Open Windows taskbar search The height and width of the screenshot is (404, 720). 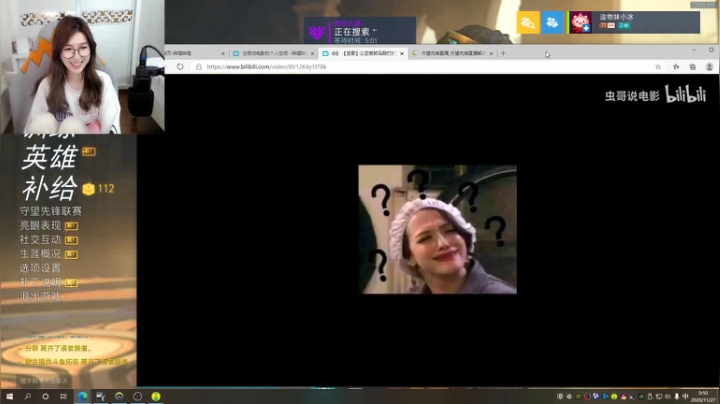tap(28, 396)
